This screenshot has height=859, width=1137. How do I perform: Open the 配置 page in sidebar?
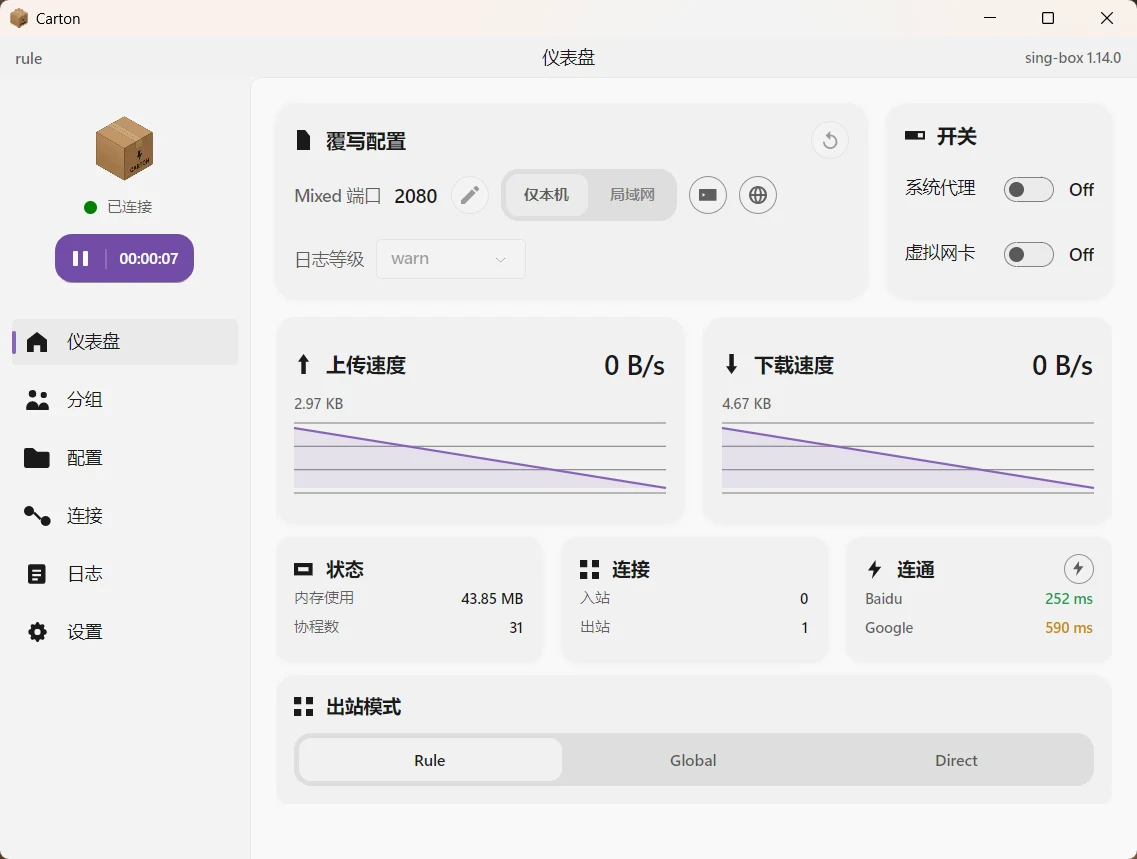(125, 457)
